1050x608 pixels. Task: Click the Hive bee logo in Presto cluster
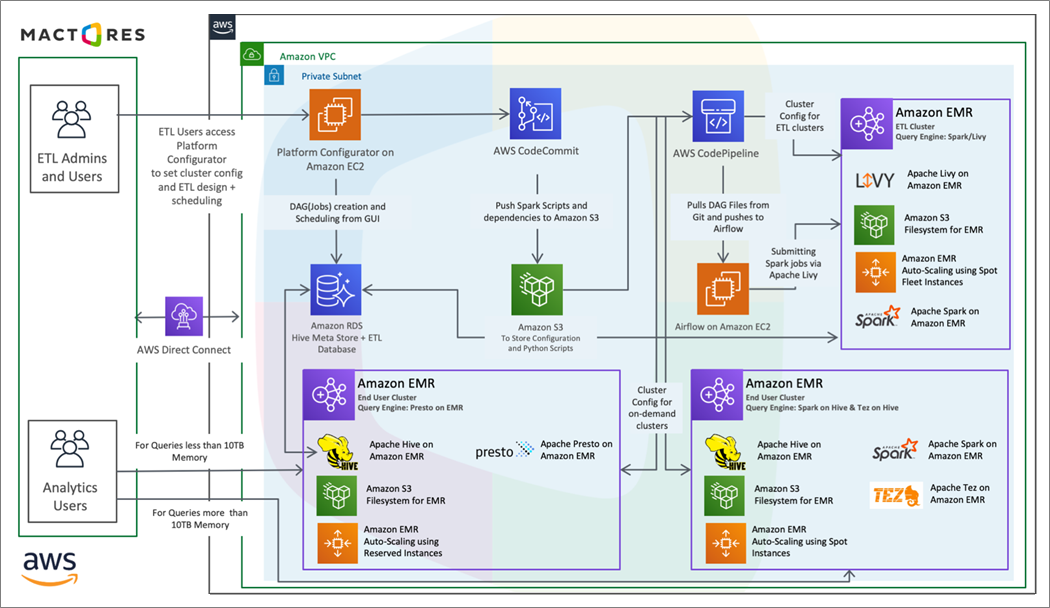338,452
